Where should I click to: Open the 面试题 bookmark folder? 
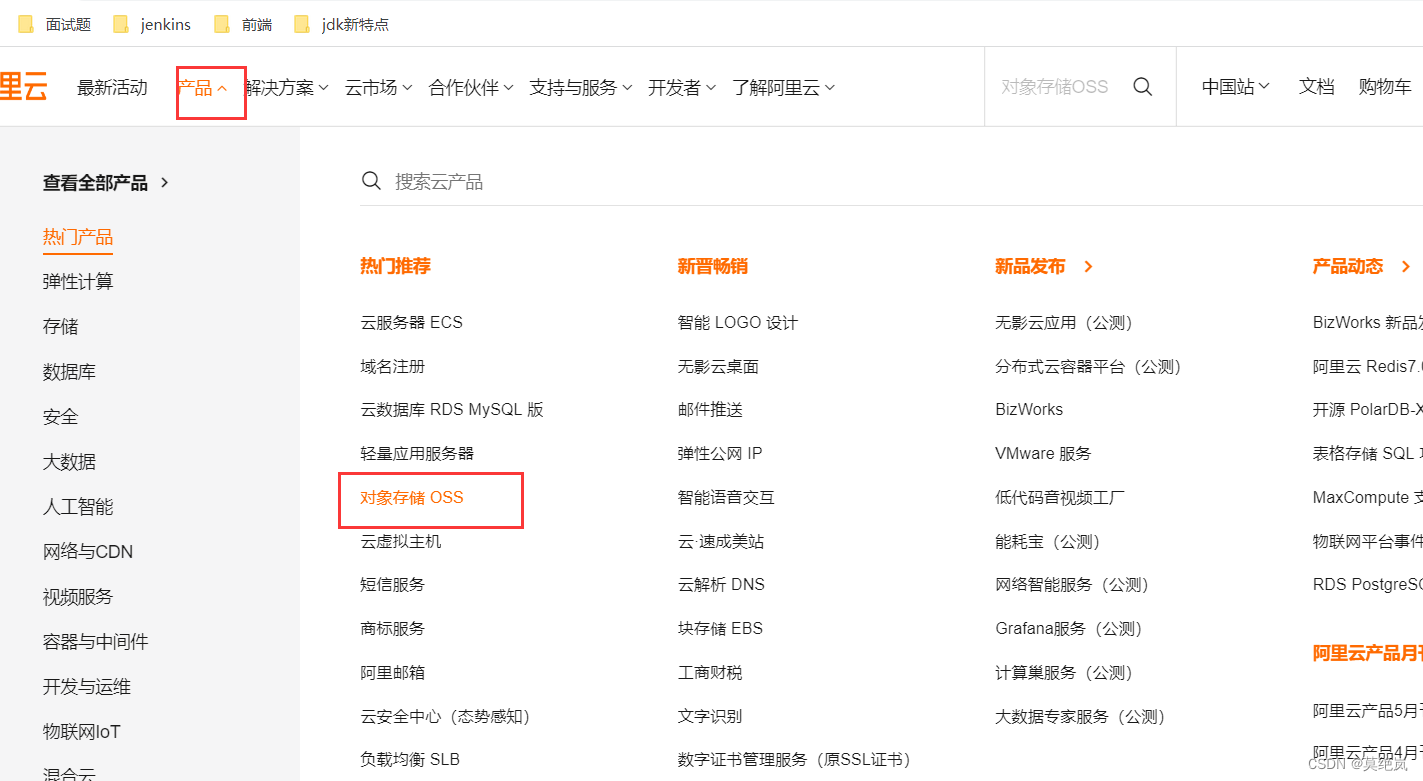click(x=55, y=24)
